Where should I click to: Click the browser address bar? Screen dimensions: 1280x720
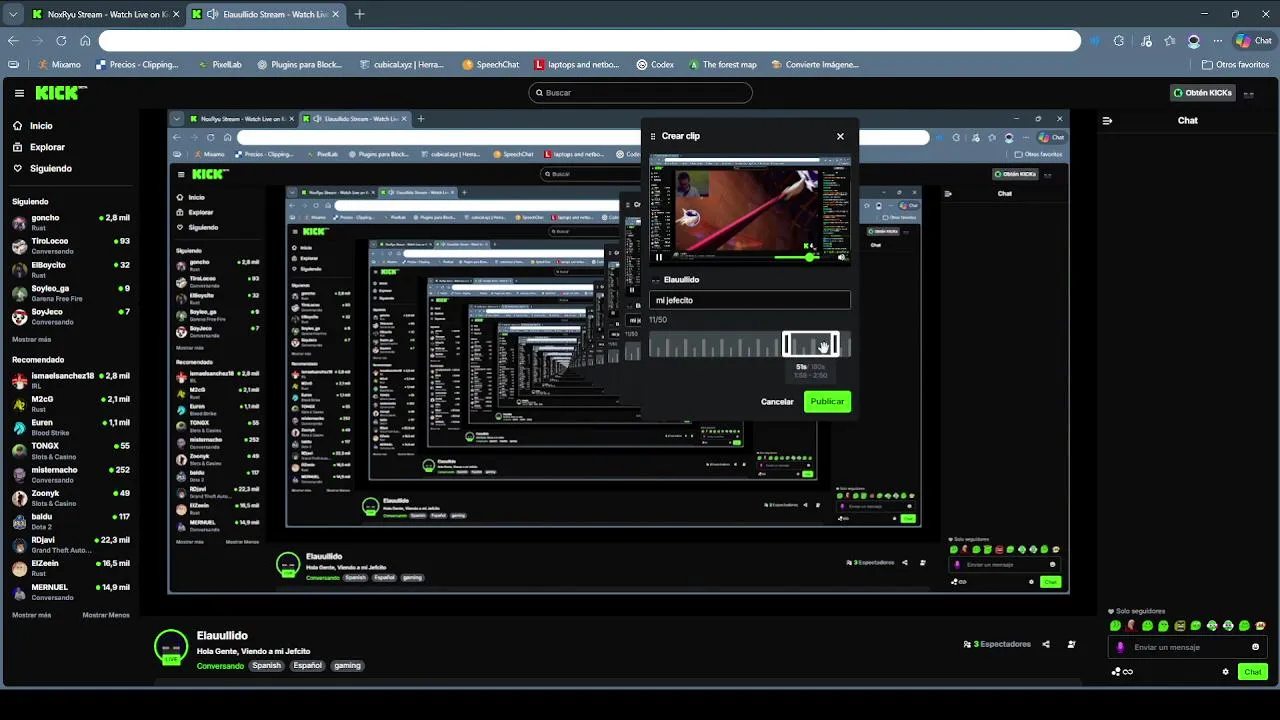tap(590, 41)
